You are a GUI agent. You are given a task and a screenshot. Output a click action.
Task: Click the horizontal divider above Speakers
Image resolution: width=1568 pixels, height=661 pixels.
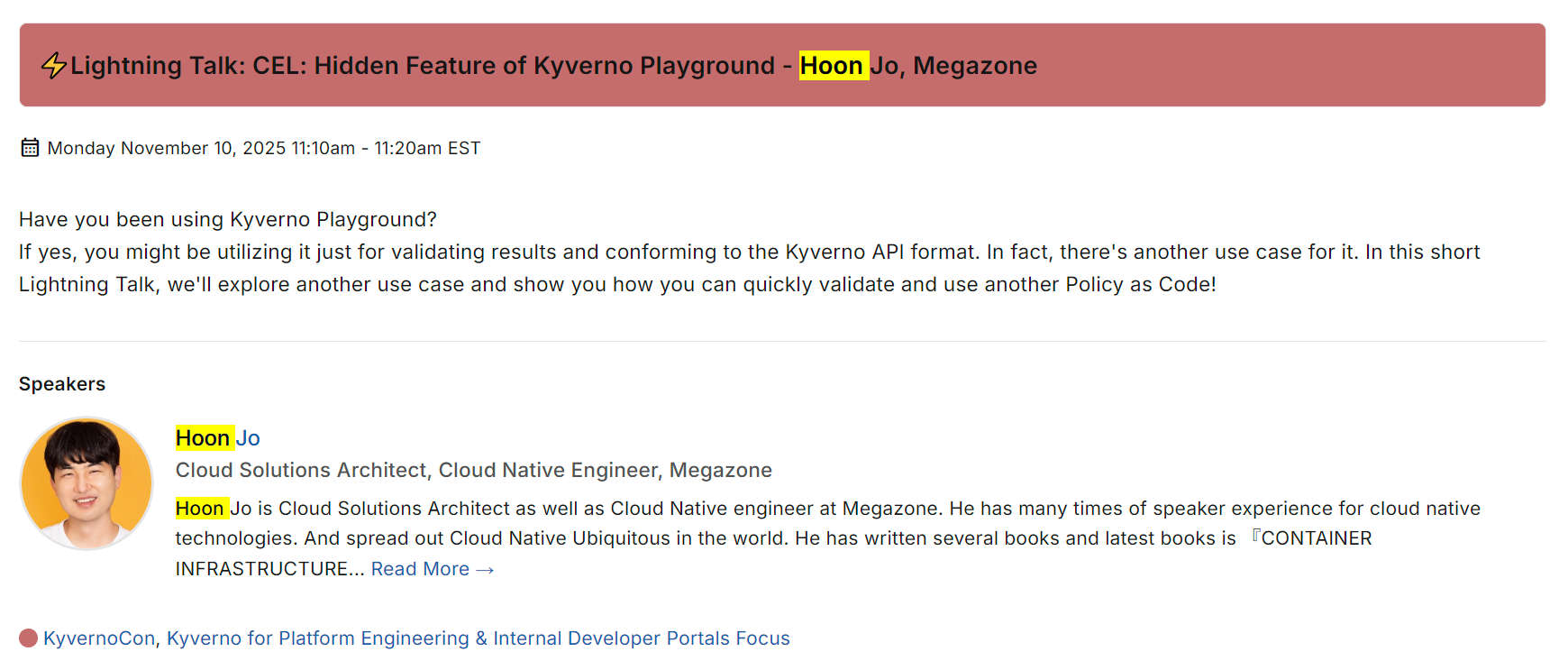(782, 342)
